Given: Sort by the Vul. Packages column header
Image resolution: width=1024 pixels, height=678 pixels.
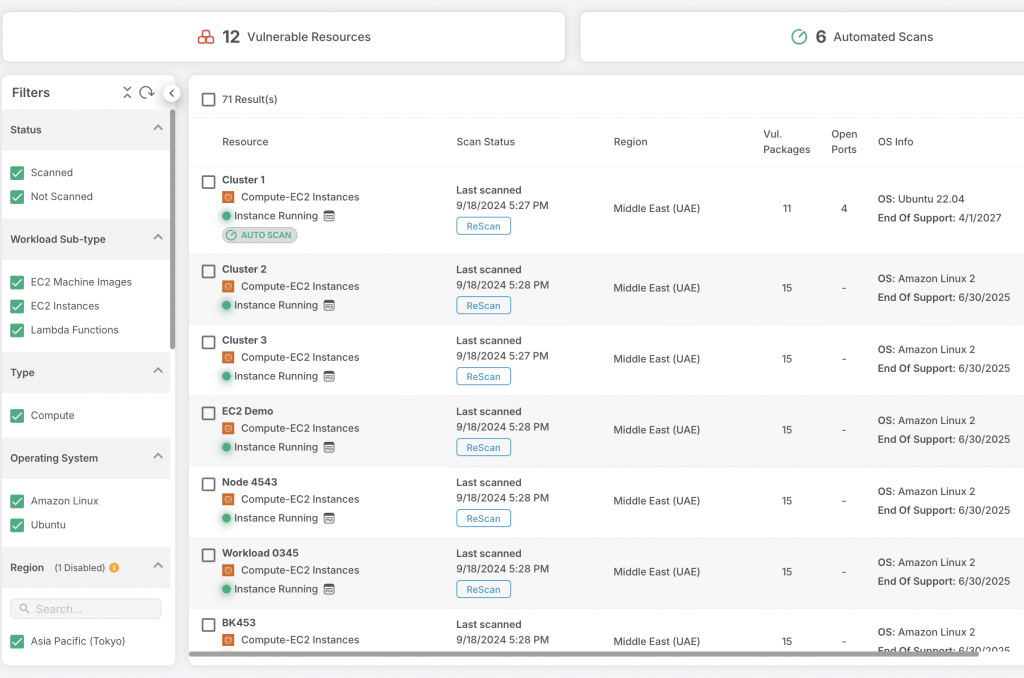Looking at the screenshot, I should 786,142.
